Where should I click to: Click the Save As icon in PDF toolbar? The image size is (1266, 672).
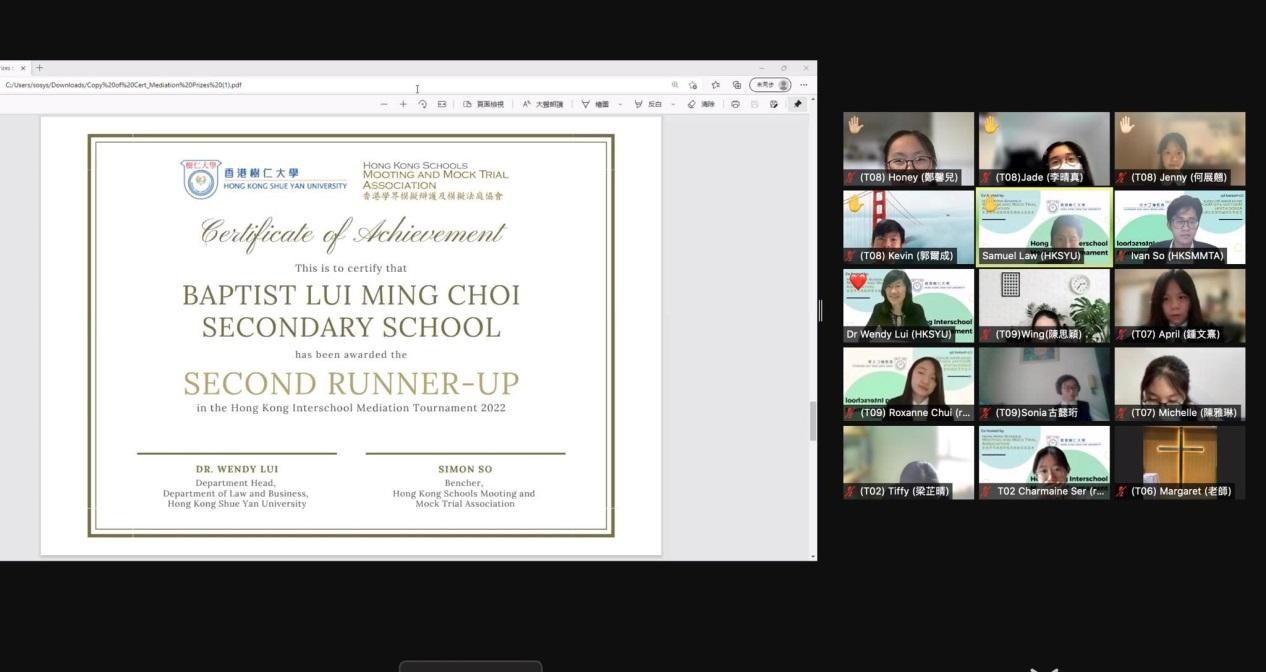point(774,104)
